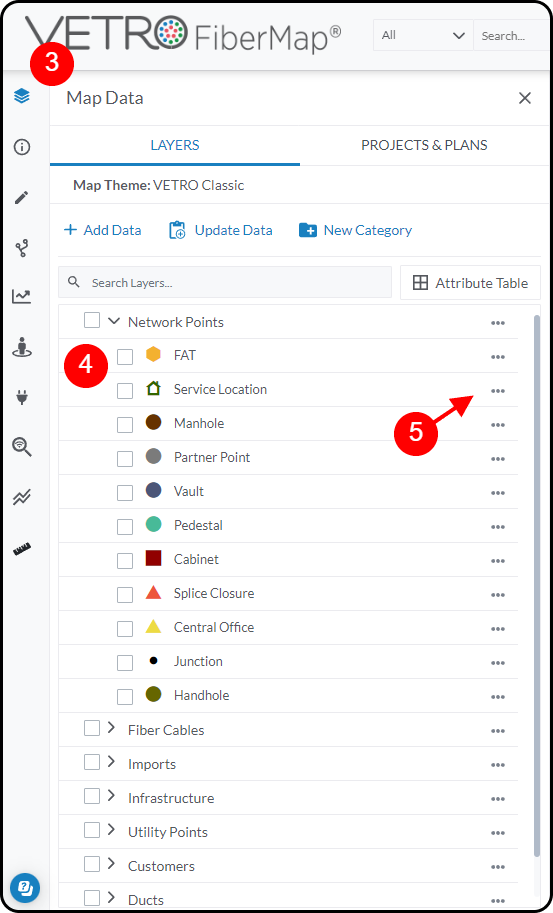Click the plug icon in sidebar
The image size is (553, 913).
pos(22,397)
